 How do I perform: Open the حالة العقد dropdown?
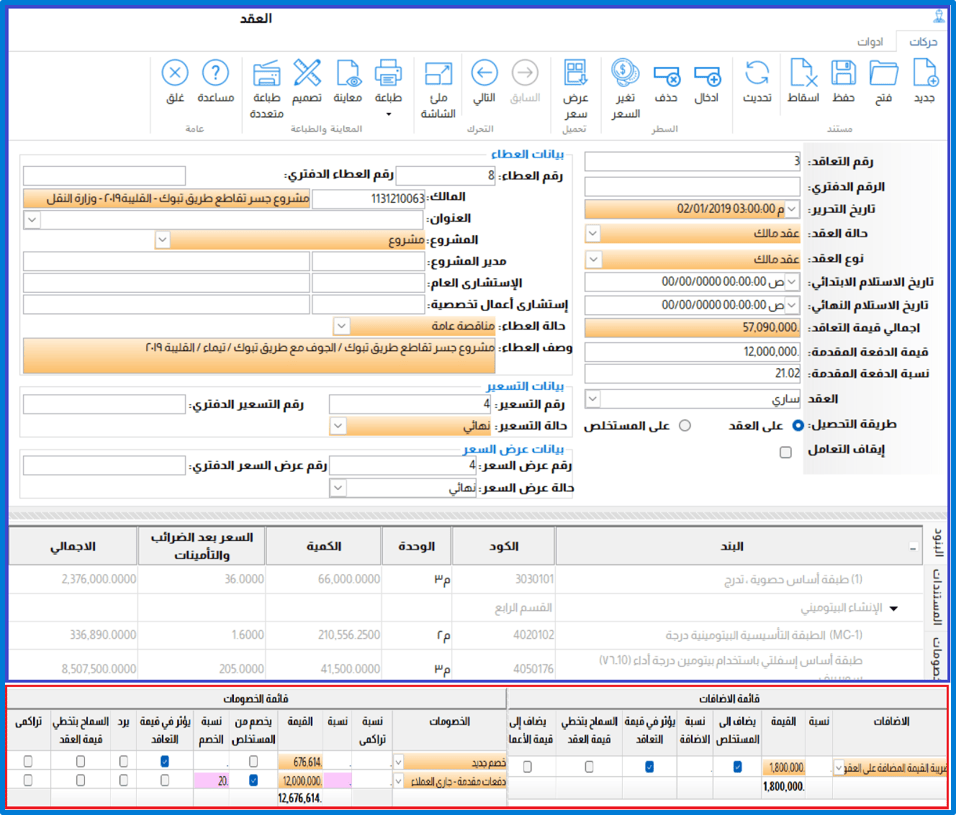(x=593, y=233)
